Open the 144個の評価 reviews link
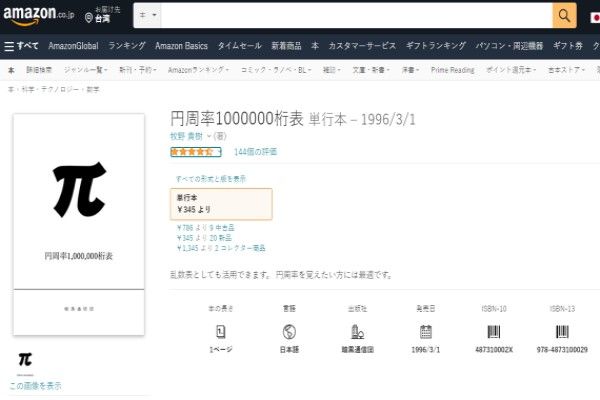 point(255,152)
